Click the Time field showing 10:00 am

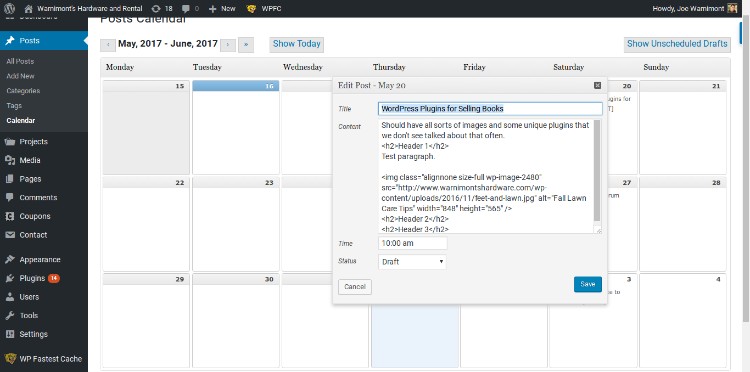(x=413, y=243)
